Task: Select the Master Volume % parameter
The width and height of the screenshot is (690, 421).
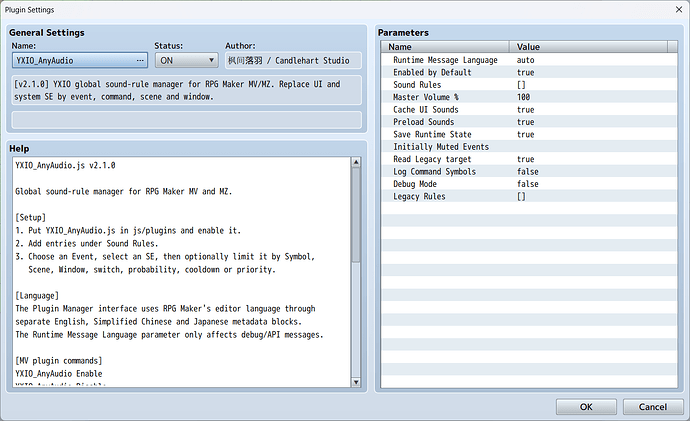Action: 529,97
